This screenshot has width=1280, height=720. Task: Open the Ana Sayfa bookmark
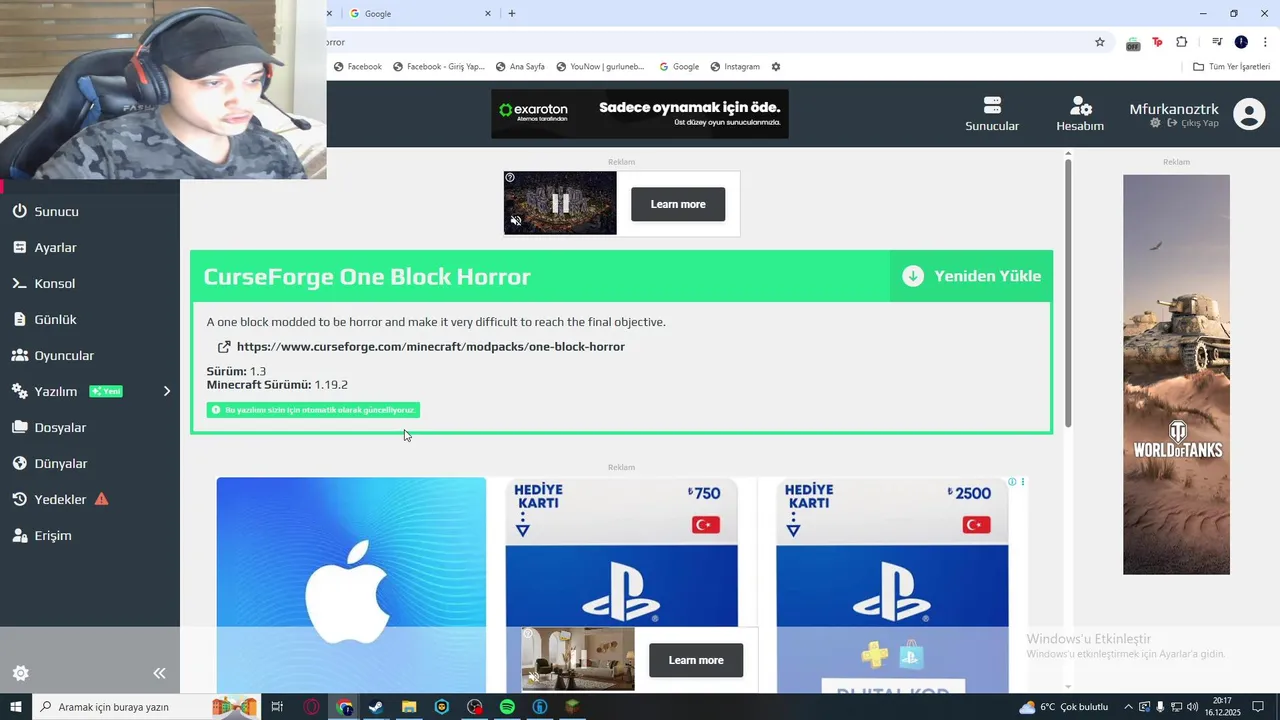click(x=520, y=67)
